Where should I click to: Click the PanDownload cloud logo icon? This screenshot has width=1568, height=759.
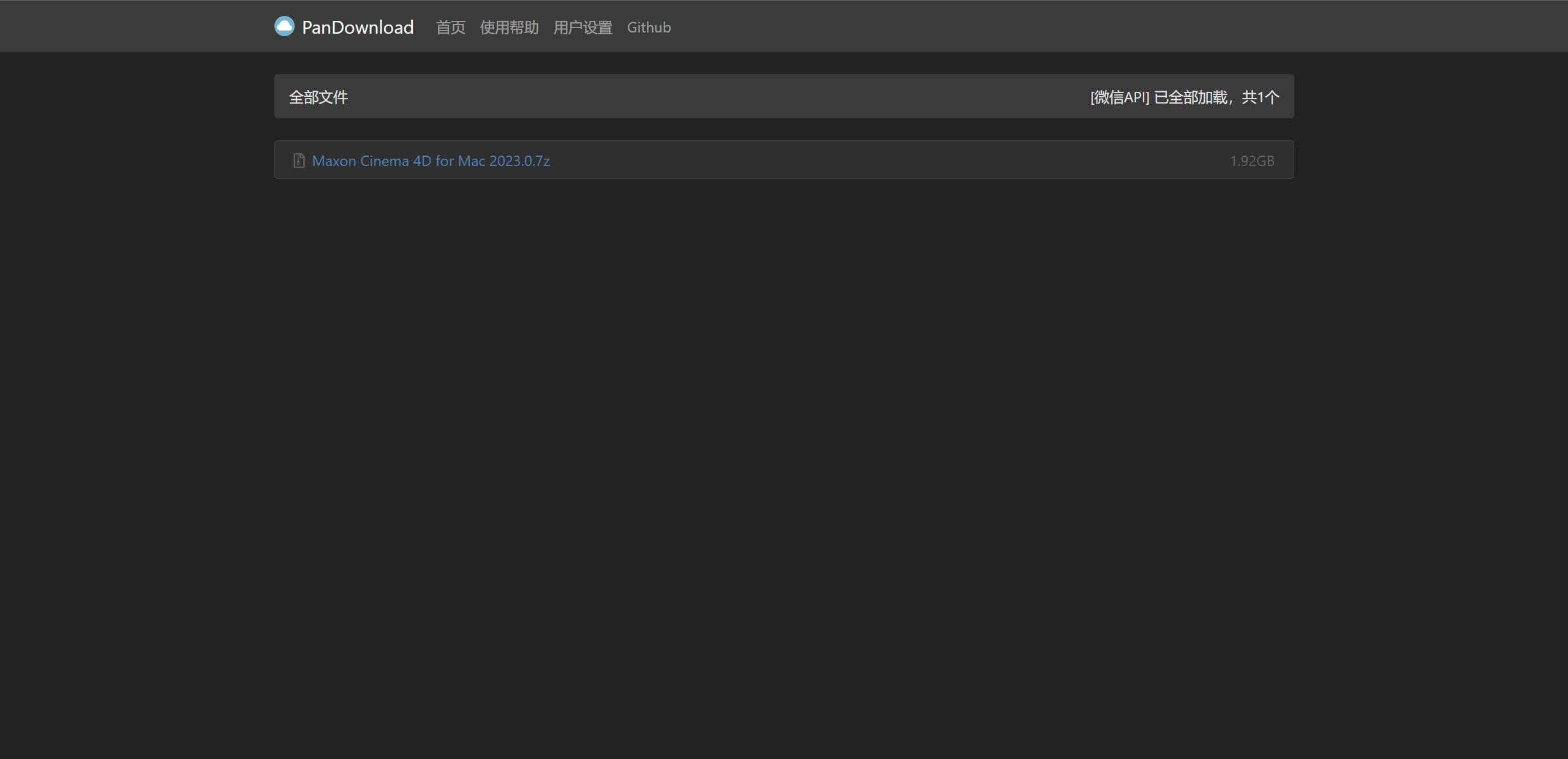pos(284,26)
